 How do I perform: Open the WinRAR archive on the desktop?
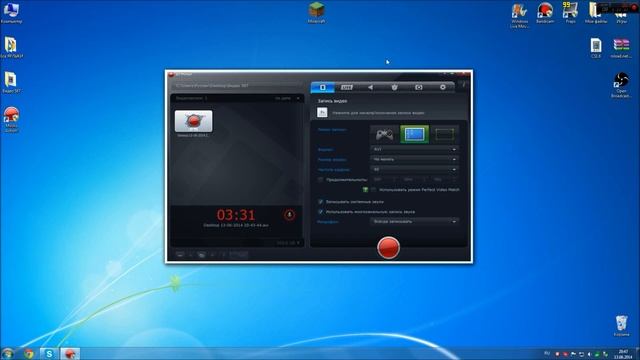tap(621, 48)
